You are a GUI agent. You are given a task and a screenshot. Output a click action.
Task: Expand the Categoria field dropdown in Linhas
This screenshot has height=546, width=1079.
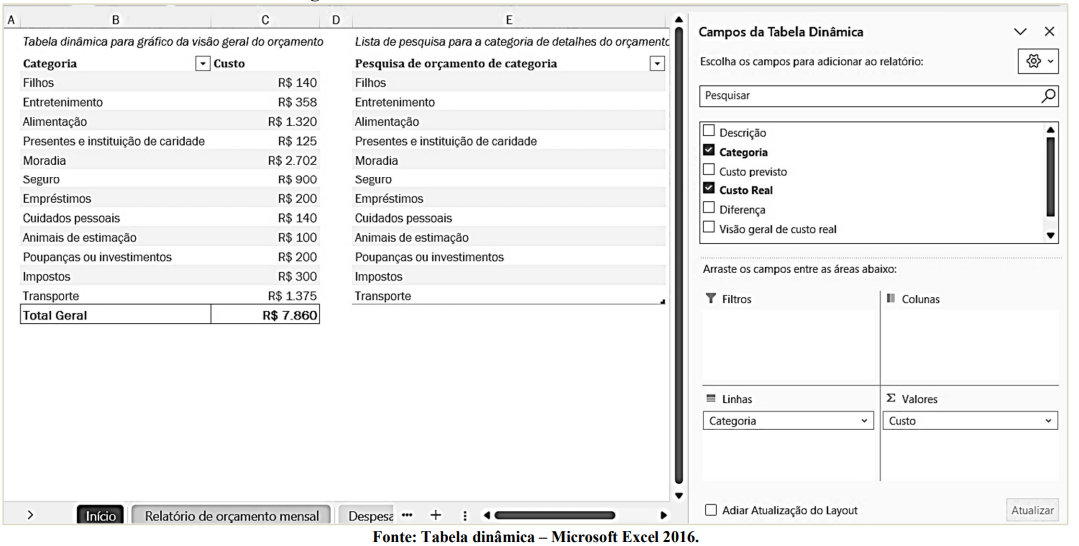coord(865,421)
